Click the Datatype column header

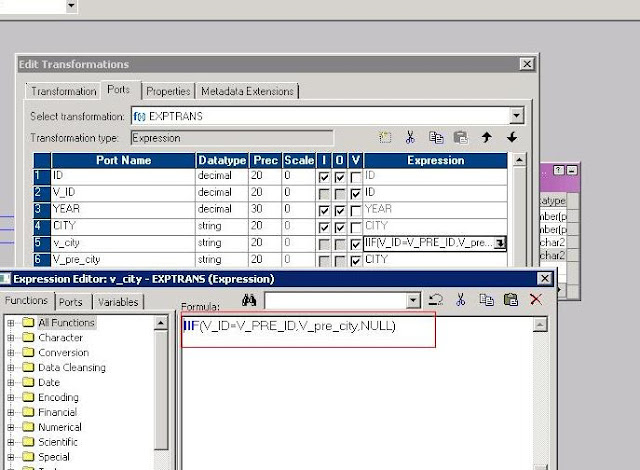[222, 160]
